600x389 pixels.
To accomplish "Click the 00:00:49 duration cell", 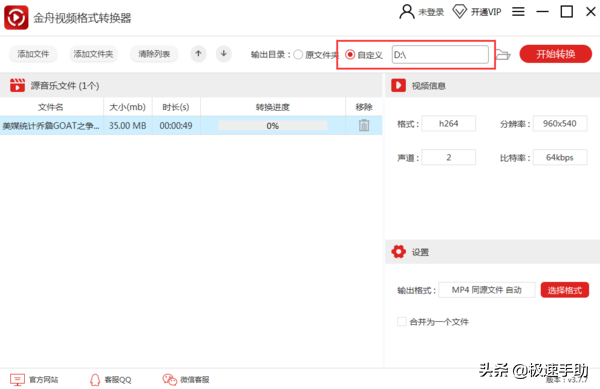I will tap(176, 125).
